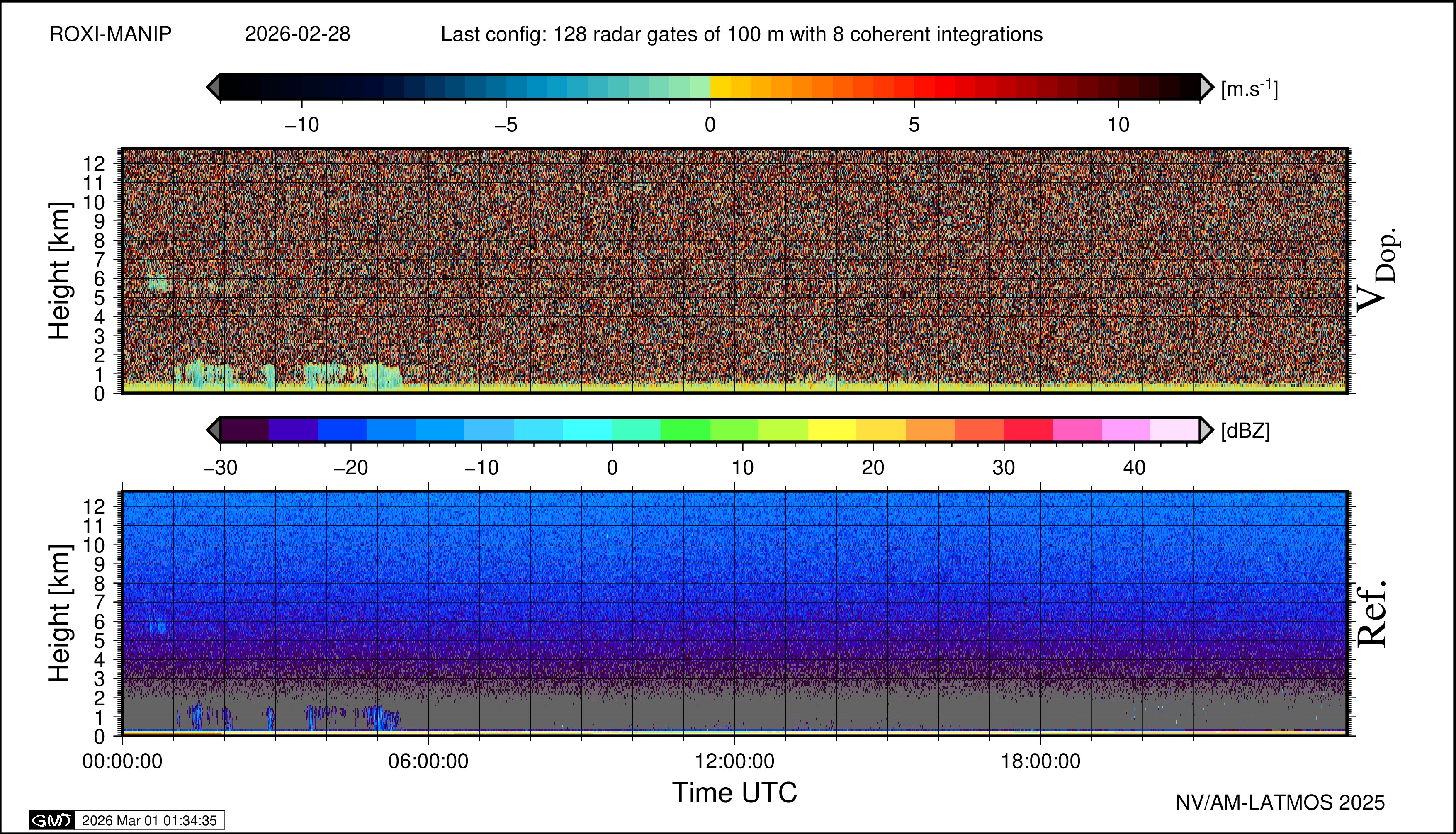This screenshot has height=834, width=1456.
Task: Click the 2026 Mar 01 generation timestamp
Action: point(149,820)
